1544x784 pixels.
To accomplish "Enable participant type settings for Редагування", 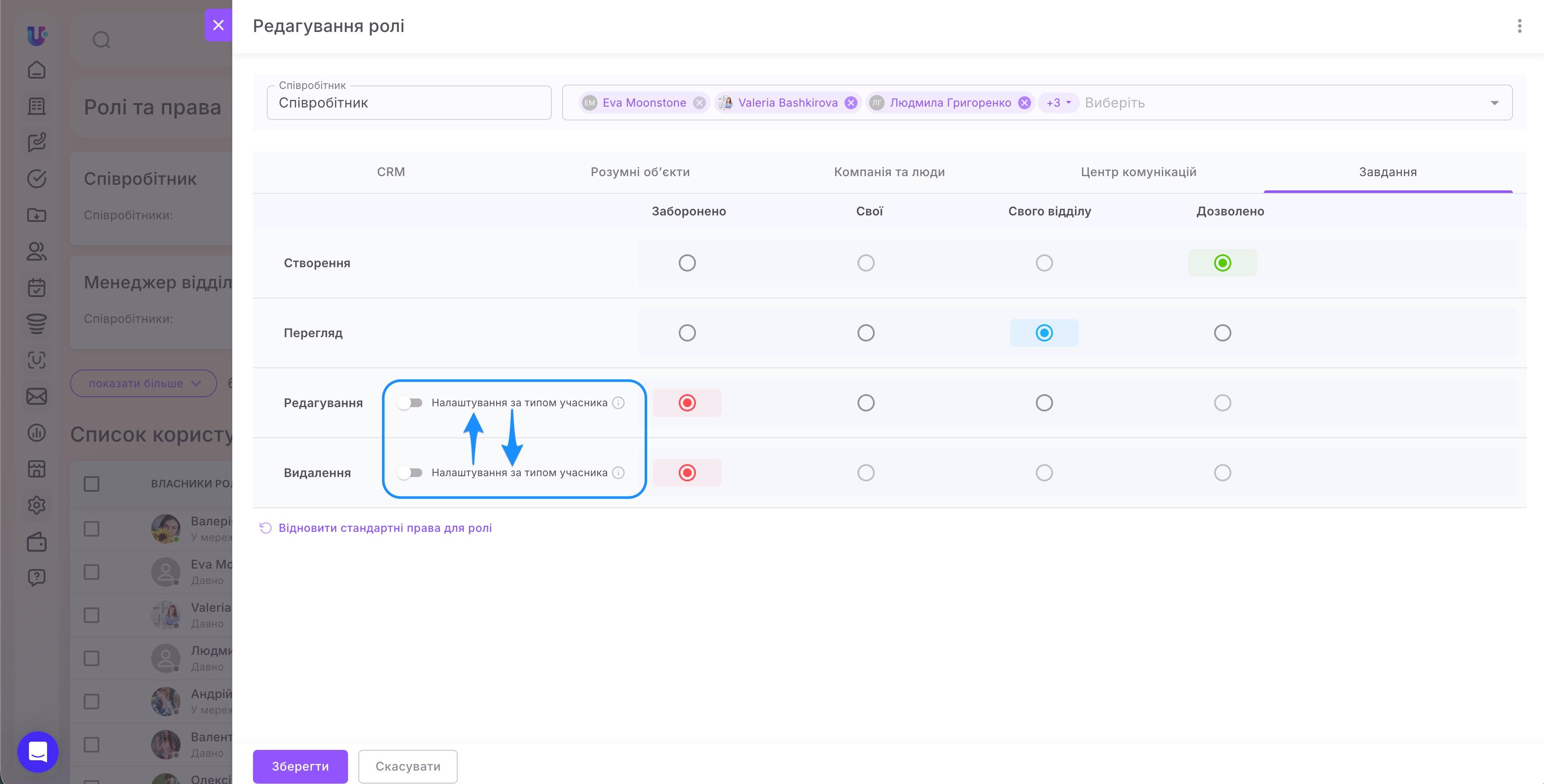I will click(410, 403).
